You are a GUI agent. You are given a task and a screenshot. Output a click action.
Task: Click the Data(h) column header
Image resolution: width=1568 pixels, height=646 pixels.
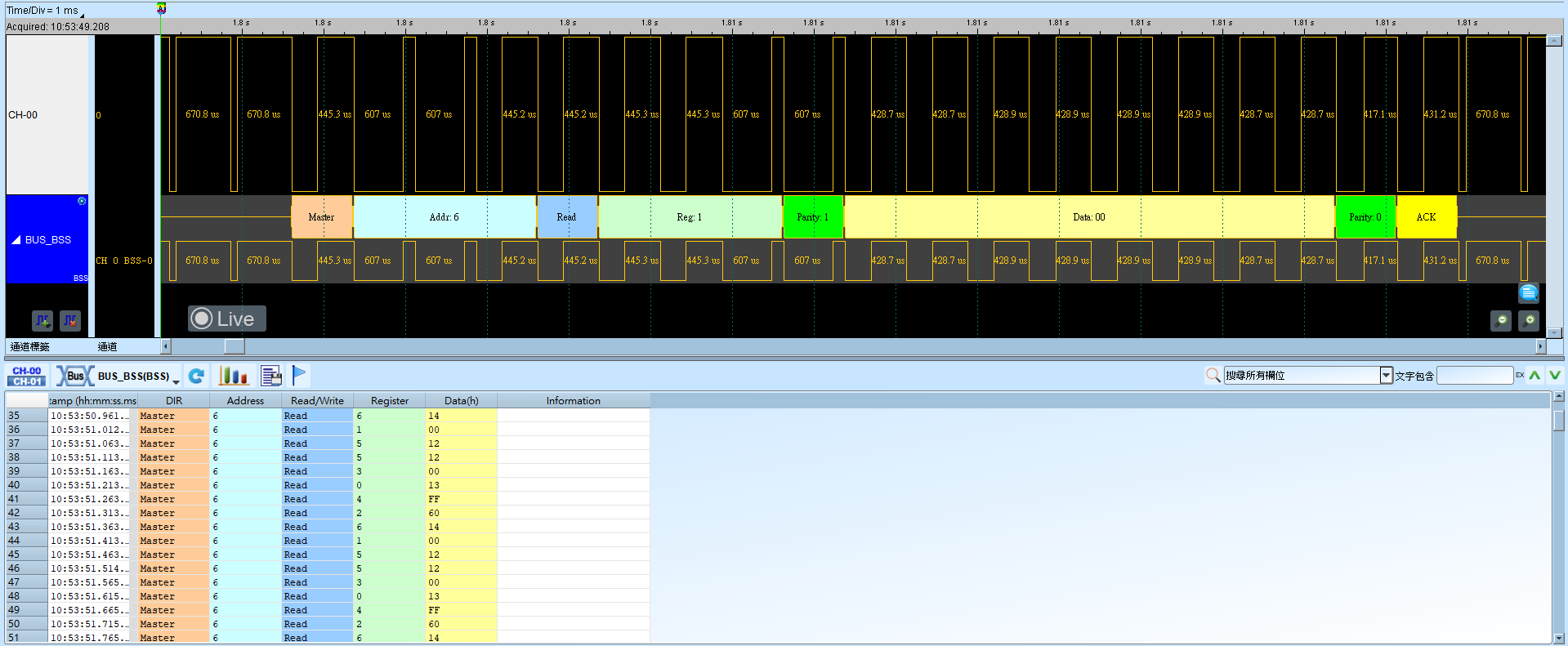[461, 401]
